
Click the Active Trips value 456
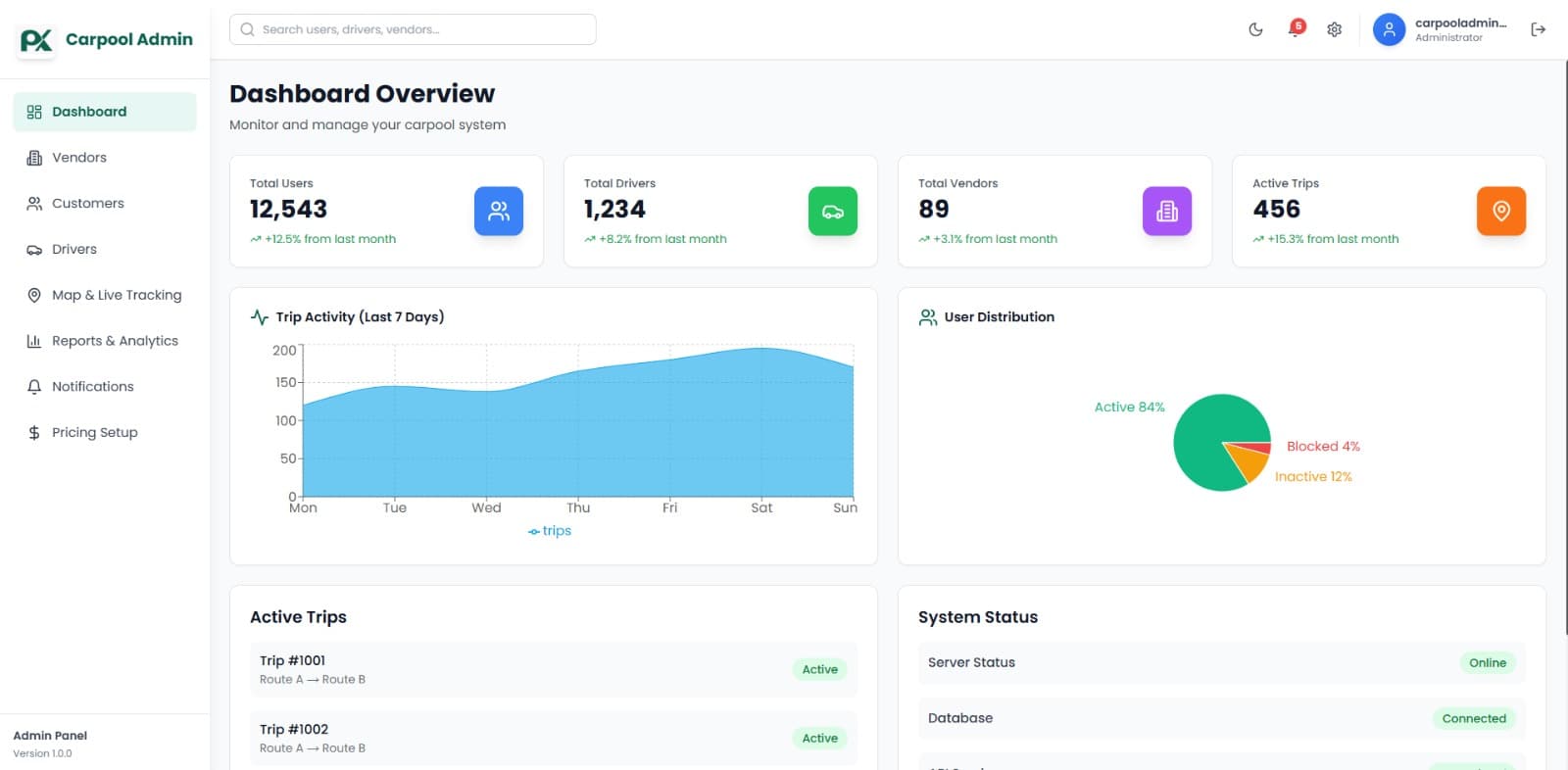pyautogui.click(x=1277, y=210)
